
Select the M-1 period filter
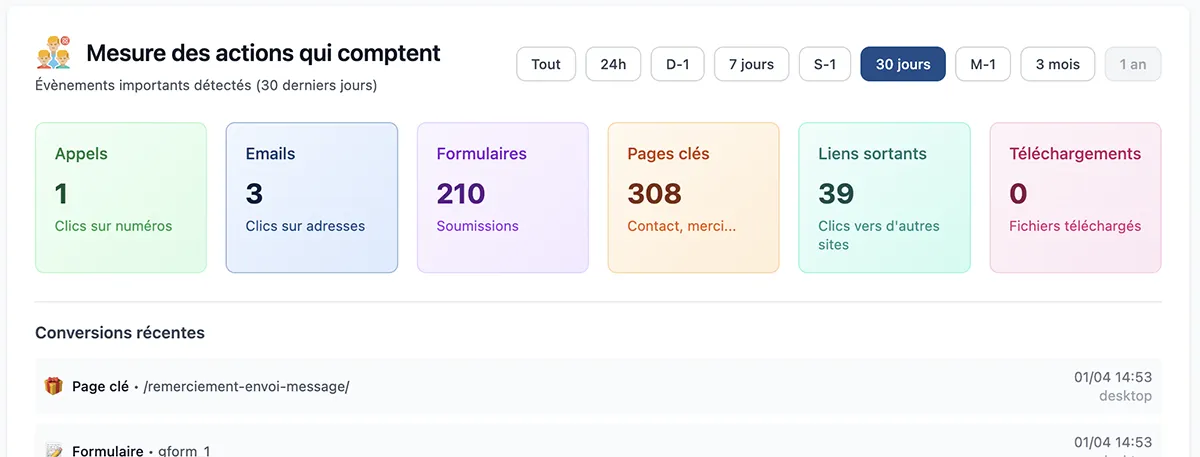point(982,64)
